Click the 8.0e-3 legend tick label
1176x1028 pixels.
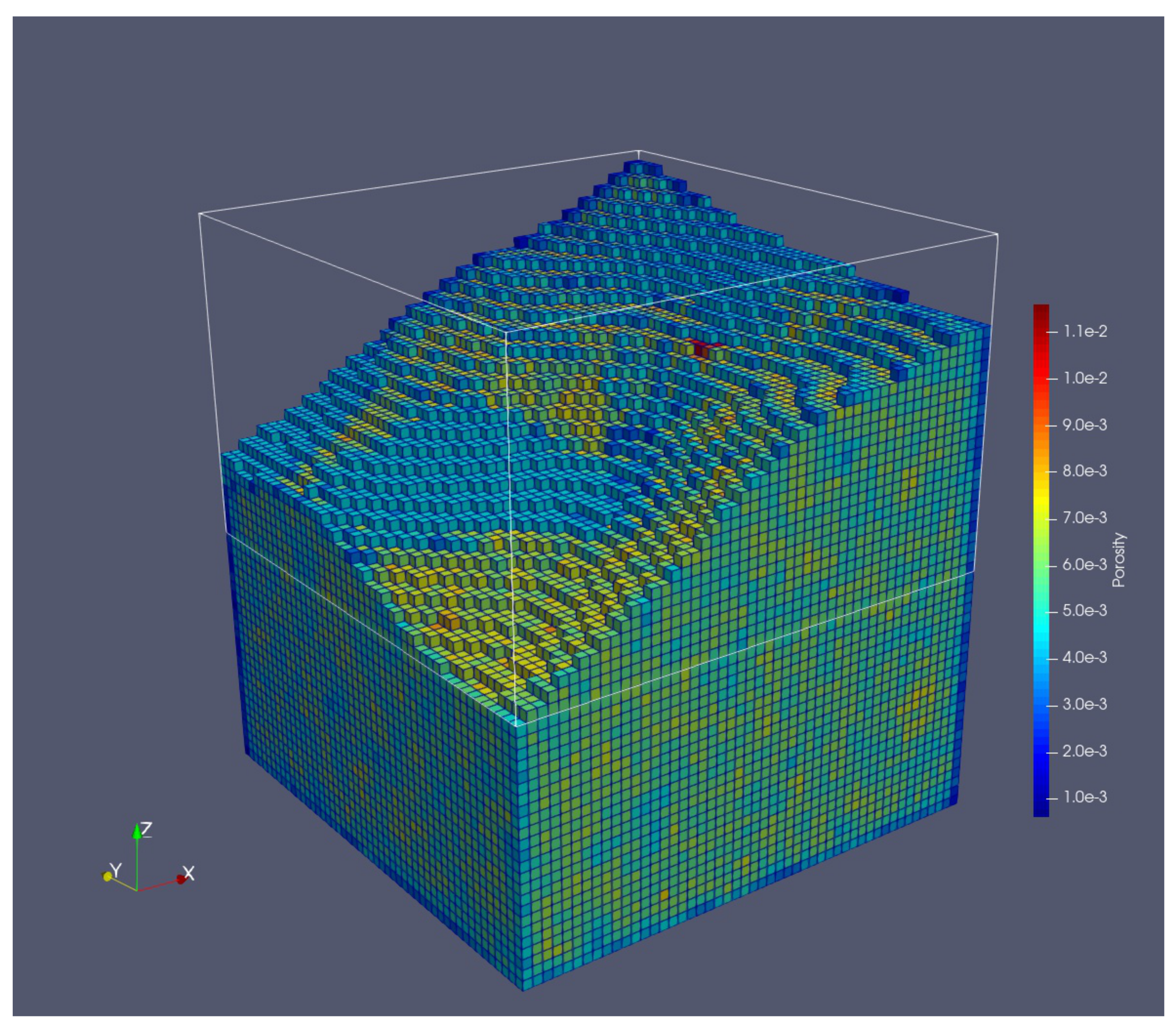point(1085,471)
